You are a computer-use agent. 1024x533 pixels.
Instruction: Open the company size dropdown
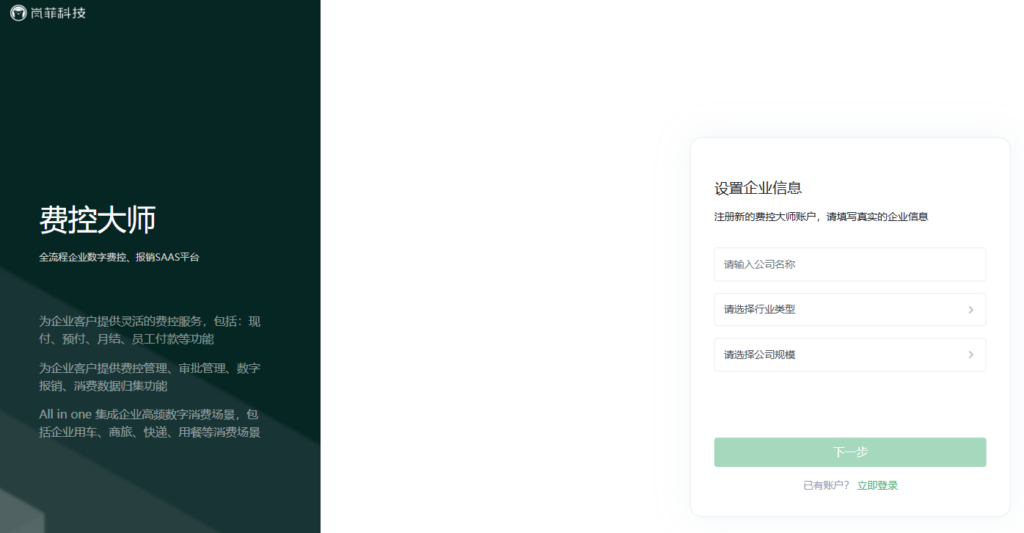click(850, 355)
